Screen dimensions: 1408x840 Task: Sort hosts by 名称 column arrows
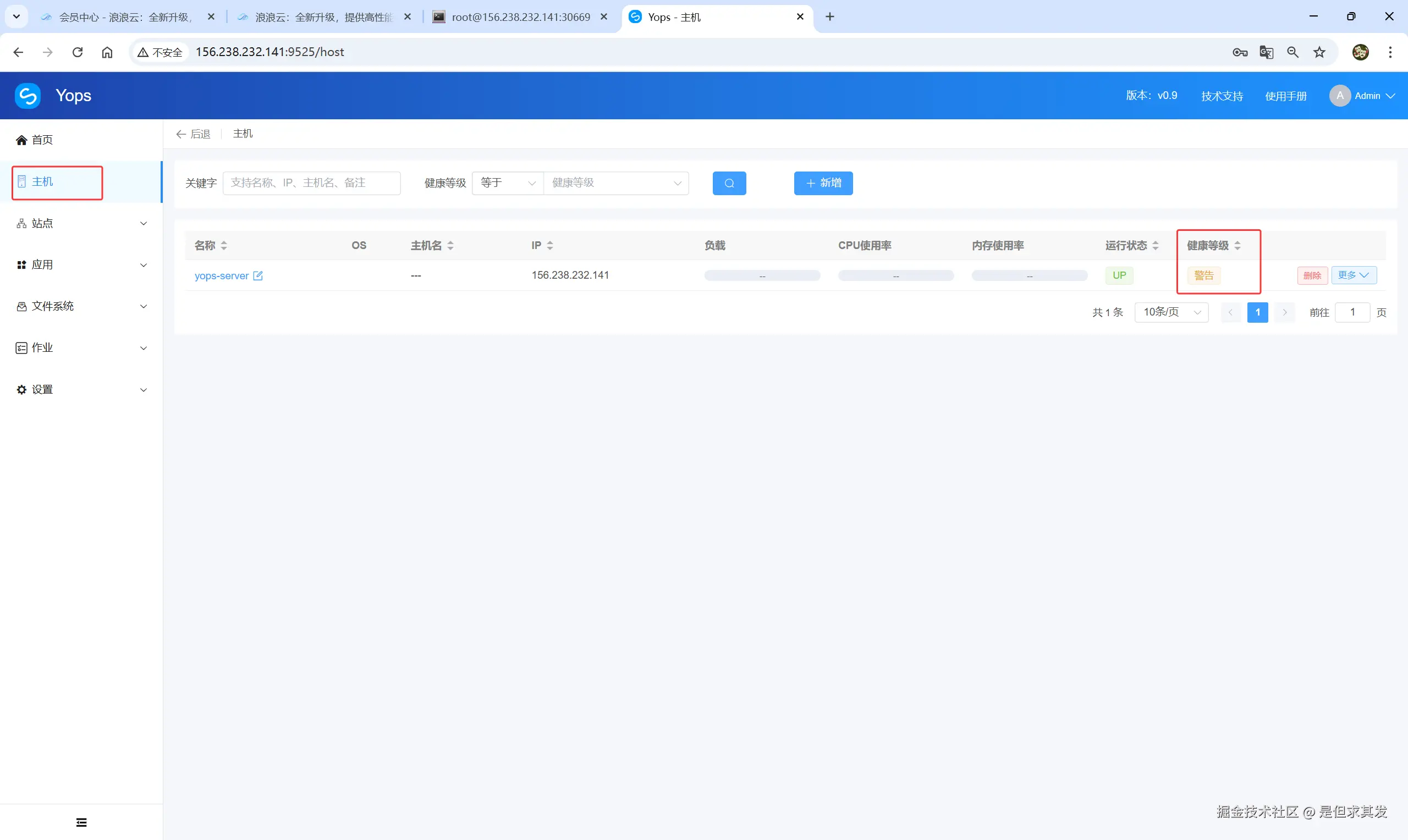224,246
